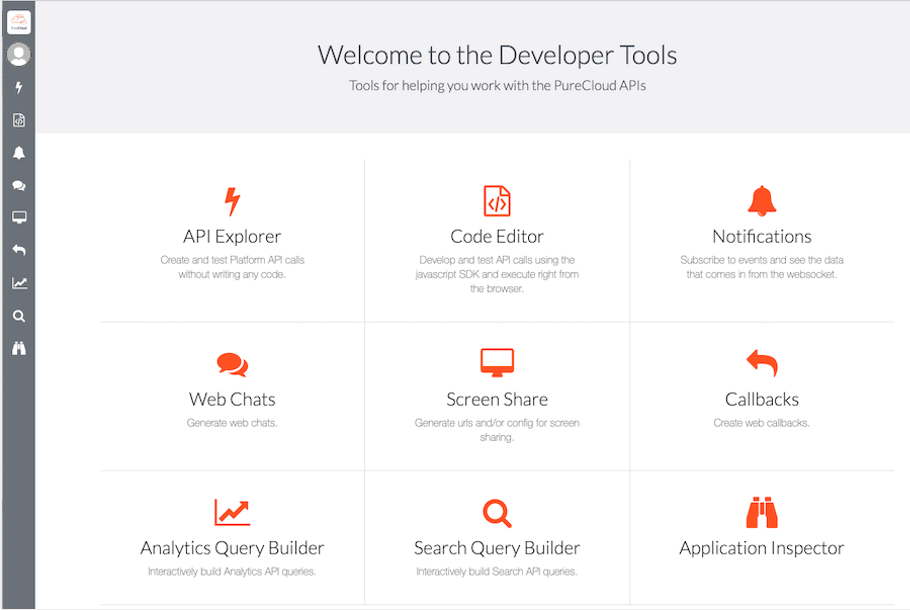Click 'Create web callbacks.' text
Viewport: 910px width, 610px height.
pos(761,423)
